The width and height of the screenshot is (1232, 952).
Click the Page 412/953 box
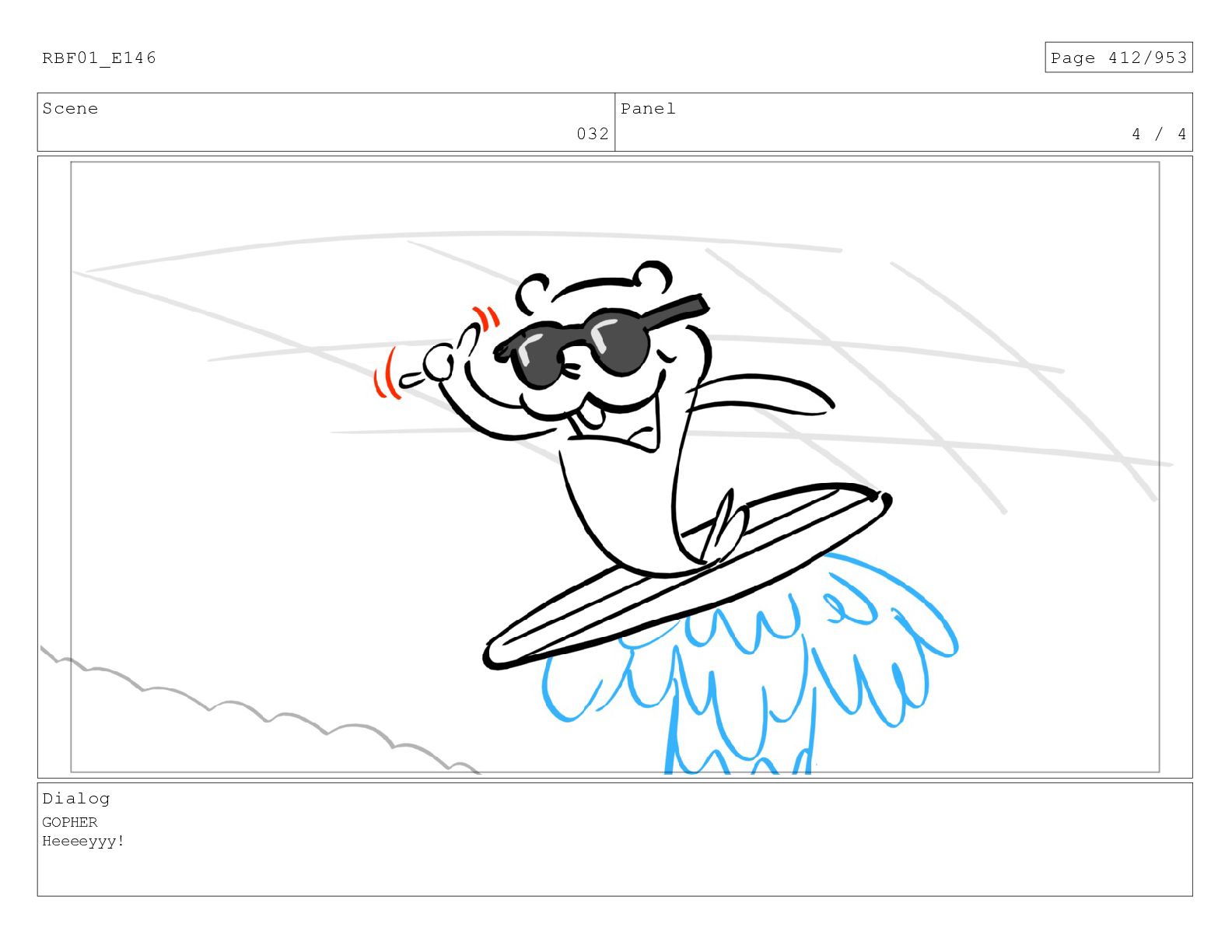pyautogui.click(x=1118, y=58)
